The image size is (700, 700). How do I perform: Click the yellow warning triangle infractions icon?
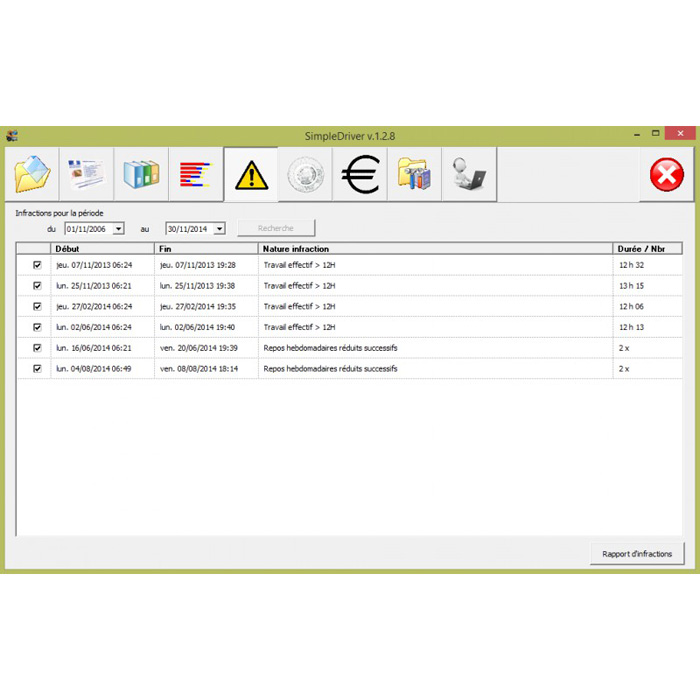(x=250, y=174)
